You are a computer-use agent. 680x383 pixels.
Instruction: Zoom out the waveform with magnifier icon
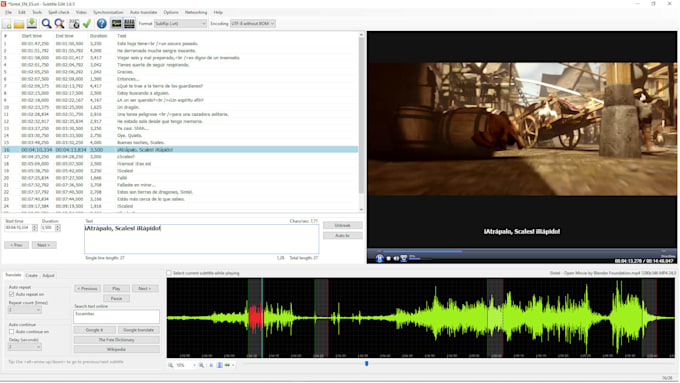(x=170, y=365)
